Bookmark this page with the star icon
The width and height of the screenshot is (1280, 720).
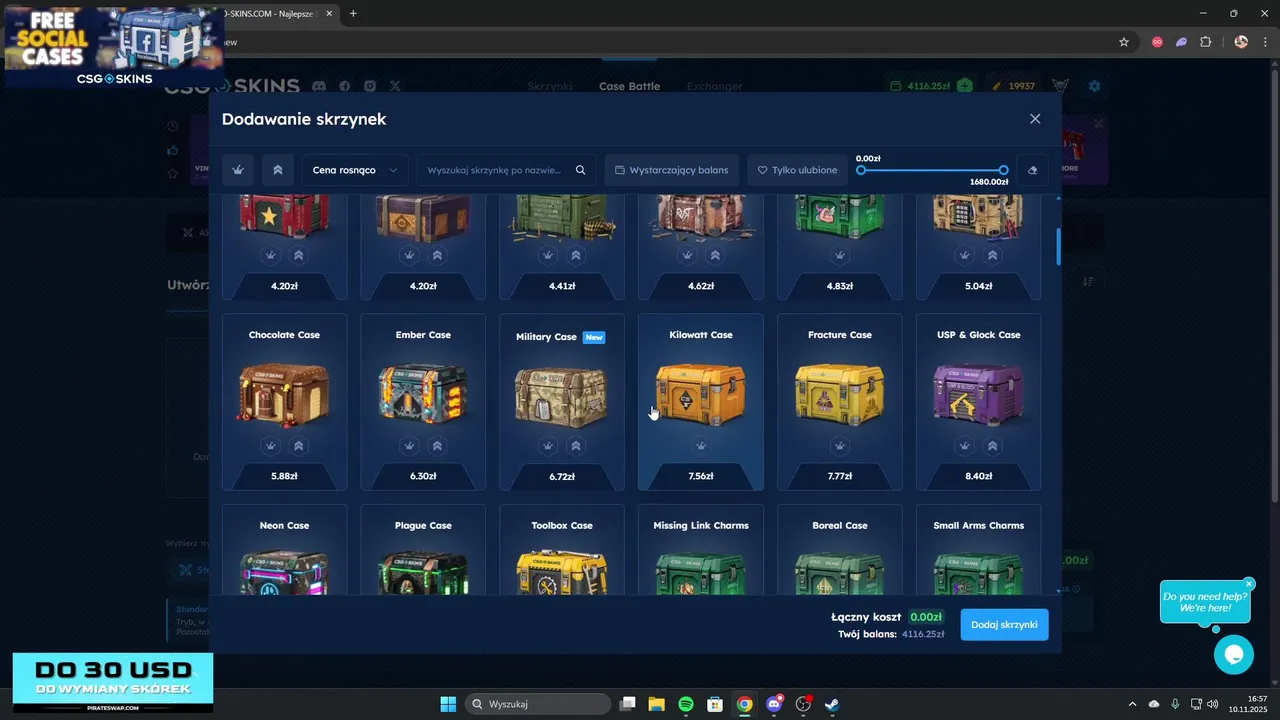pos(1124,42)
